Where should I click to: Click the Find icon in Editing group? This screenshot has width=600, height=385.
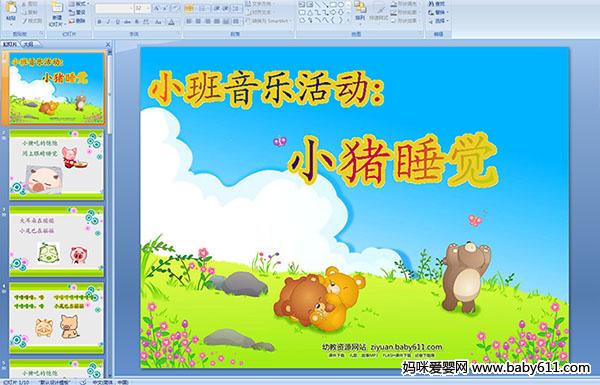pos(437,3)
